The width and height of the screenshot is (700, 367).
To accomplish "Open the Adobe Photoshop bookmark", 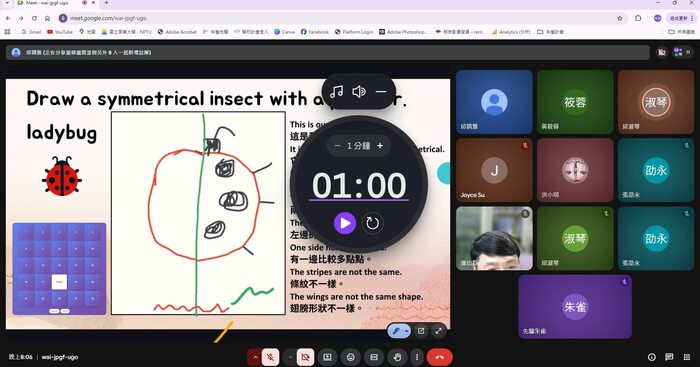I will pyautogui.click(x=404, y=32).
